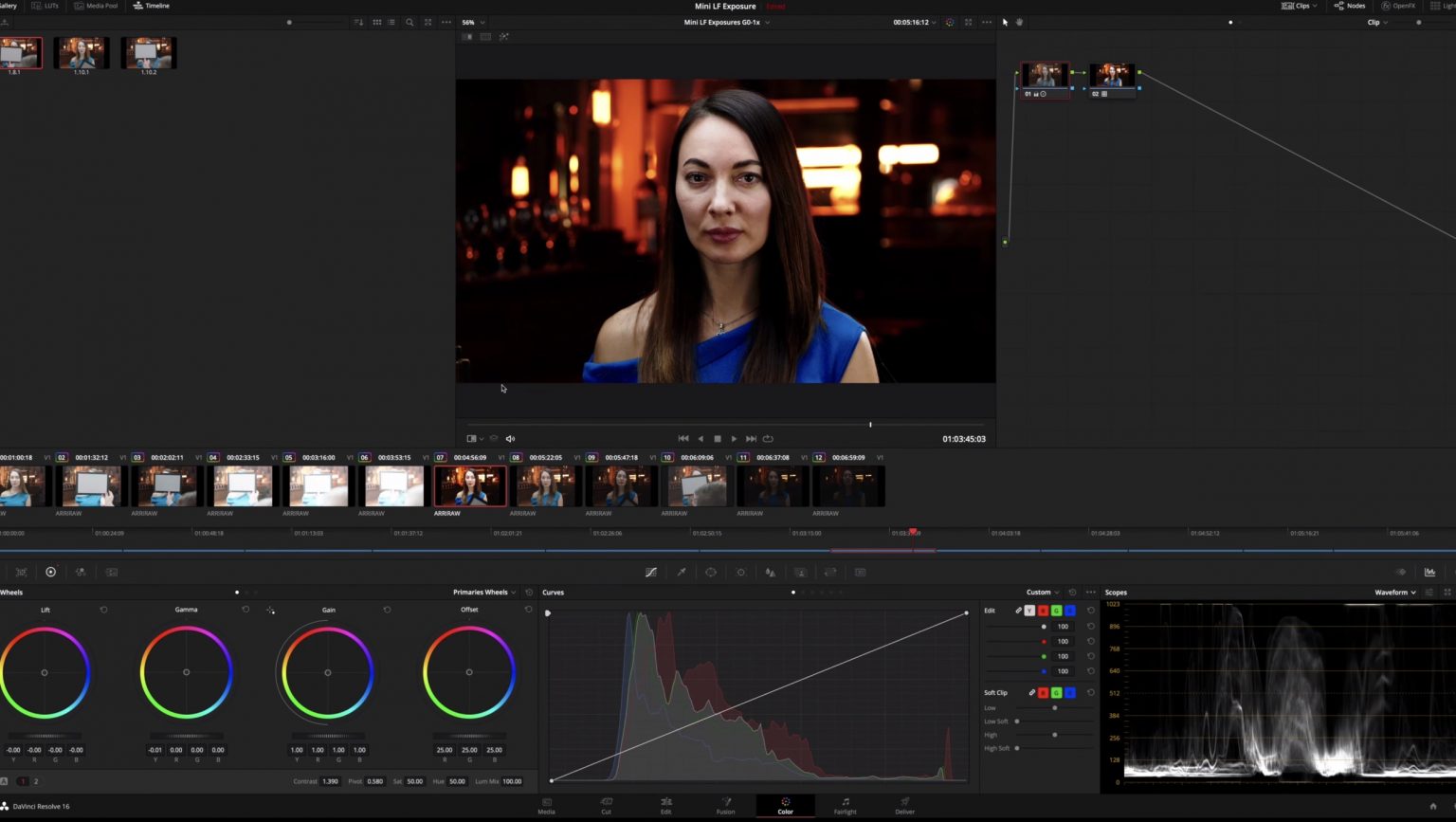
Task: Open the Media Pool panel
Action: tap(97, 6)
